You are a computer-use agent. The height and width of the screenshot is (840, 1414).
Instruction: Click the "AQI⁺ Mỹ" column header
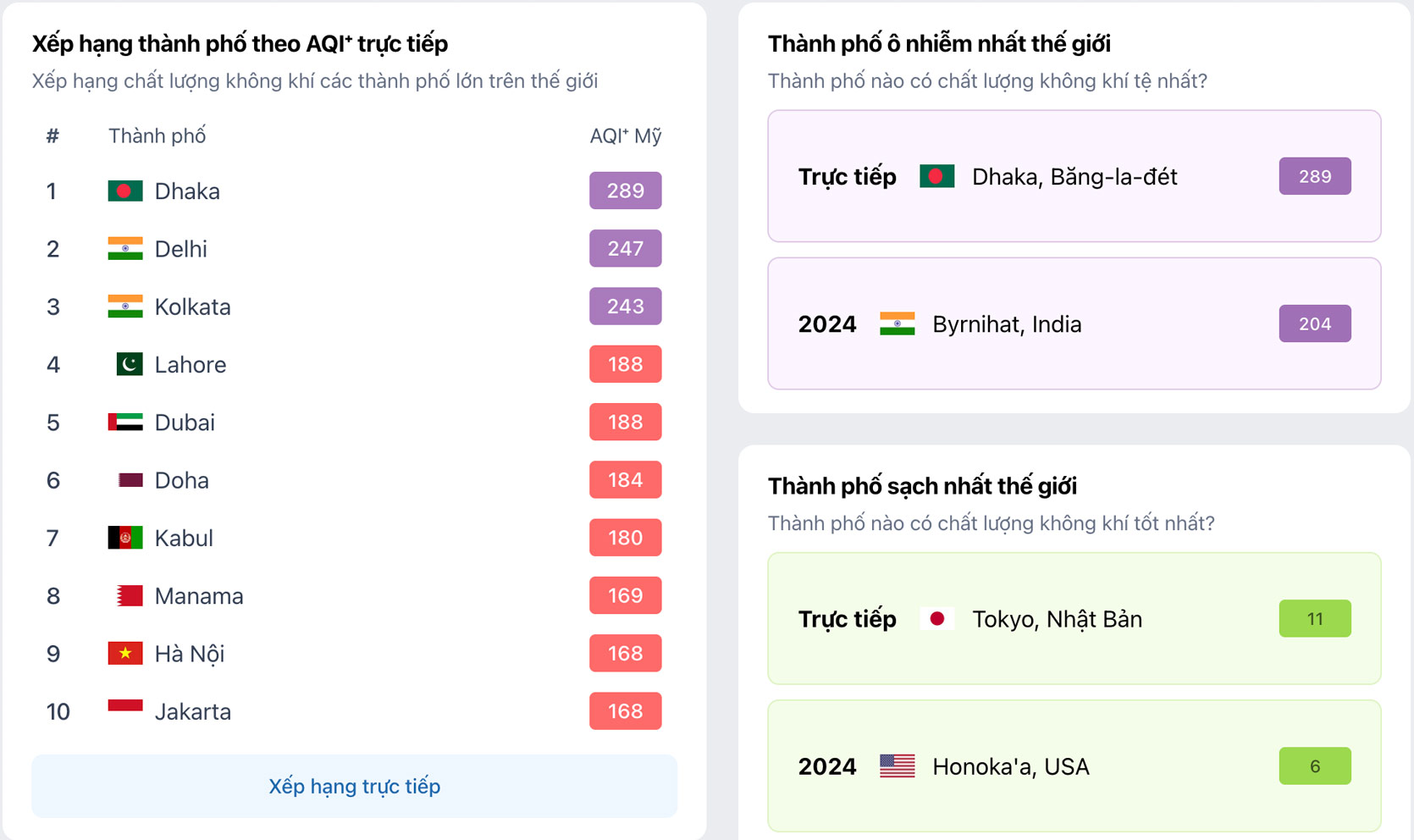625,136
